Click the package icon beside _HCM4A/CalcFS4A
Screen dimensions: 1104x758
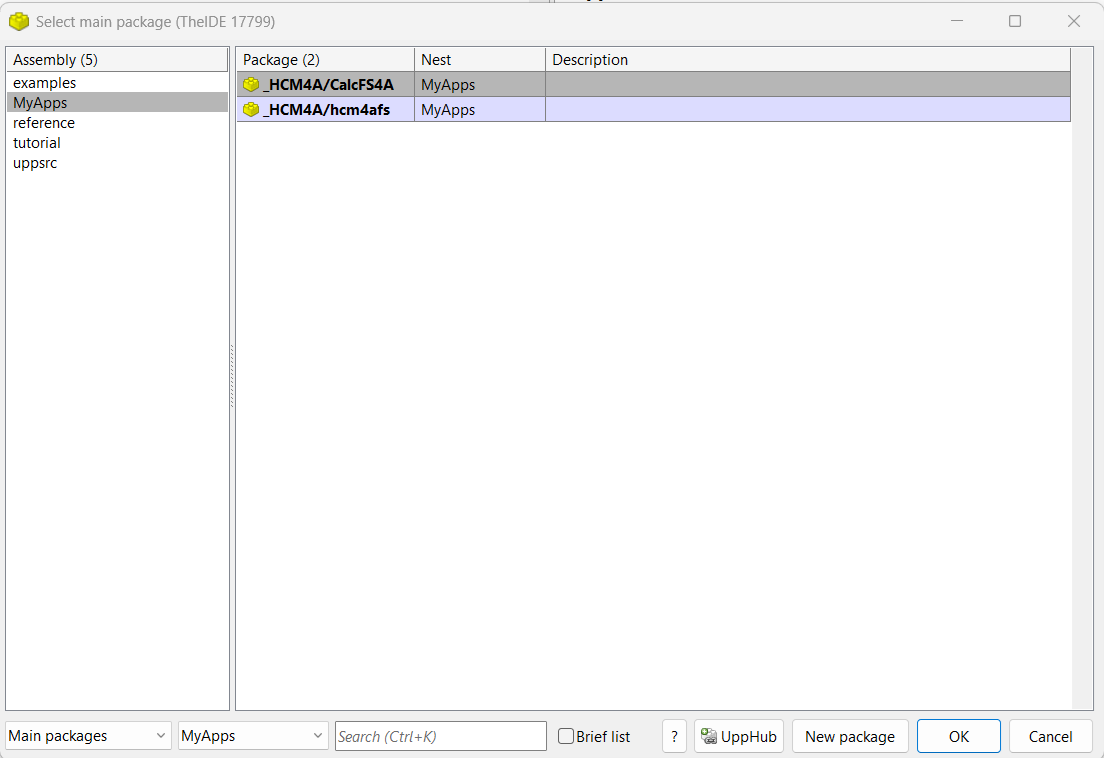(250, 84)
